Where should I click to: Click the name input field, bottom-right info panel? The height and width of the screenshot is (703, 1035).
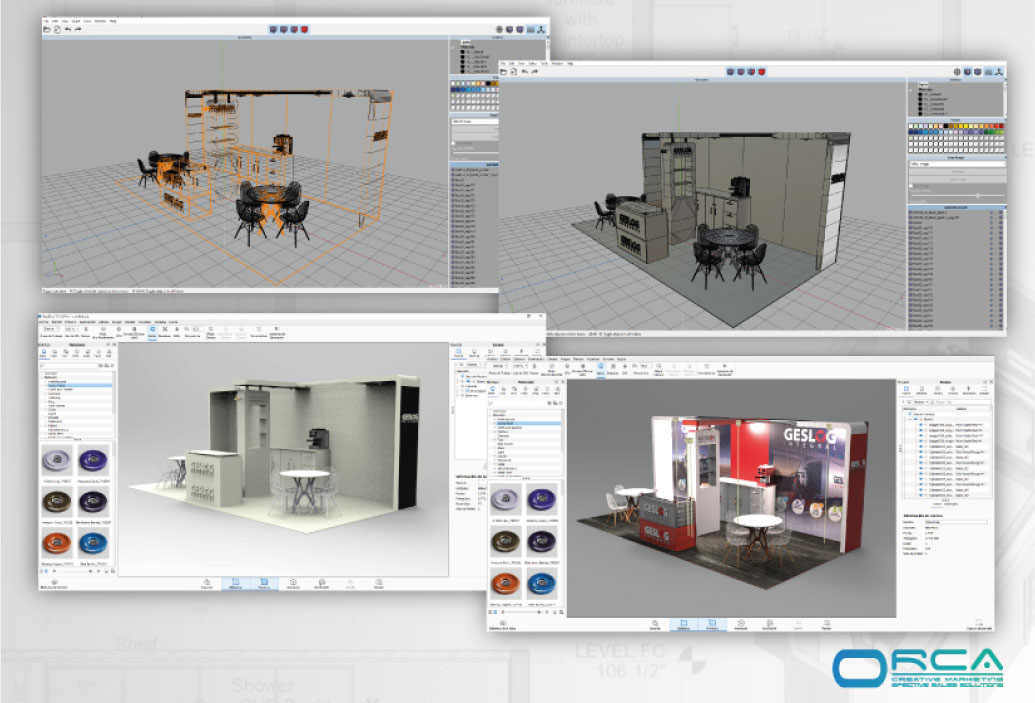(955, 522)
